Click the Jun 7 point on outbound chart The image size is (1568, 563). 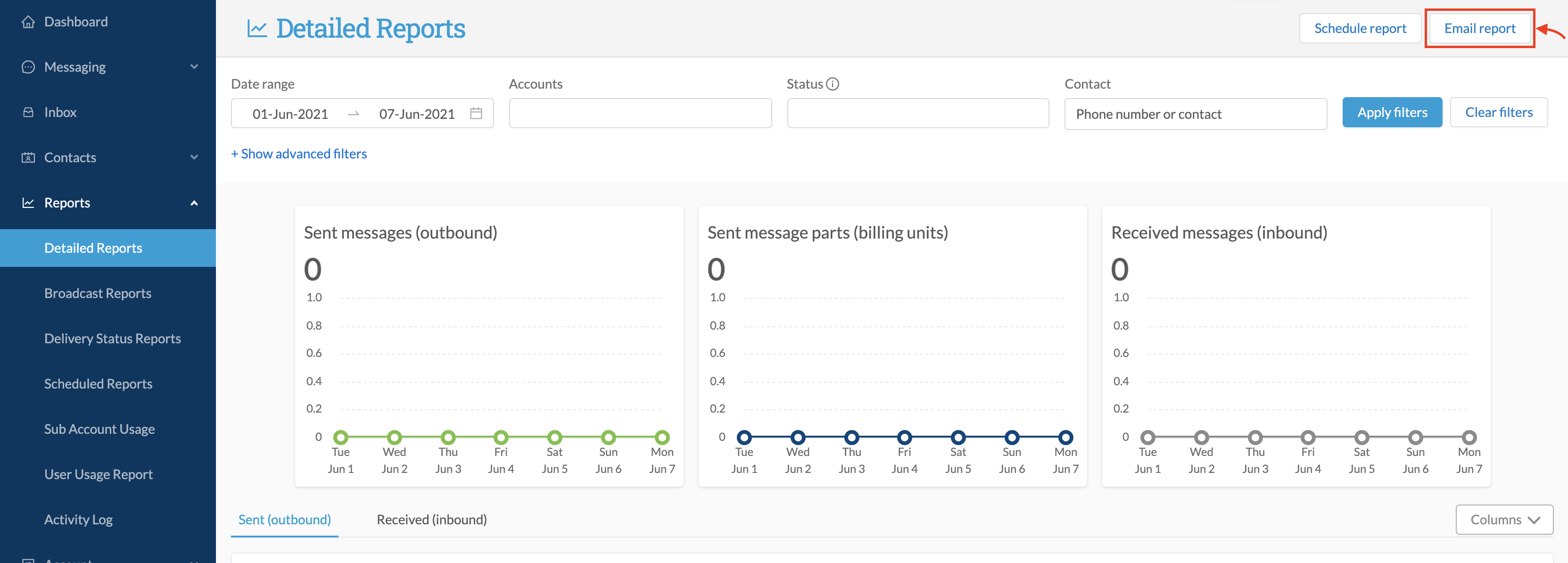[x=661, y=437]
